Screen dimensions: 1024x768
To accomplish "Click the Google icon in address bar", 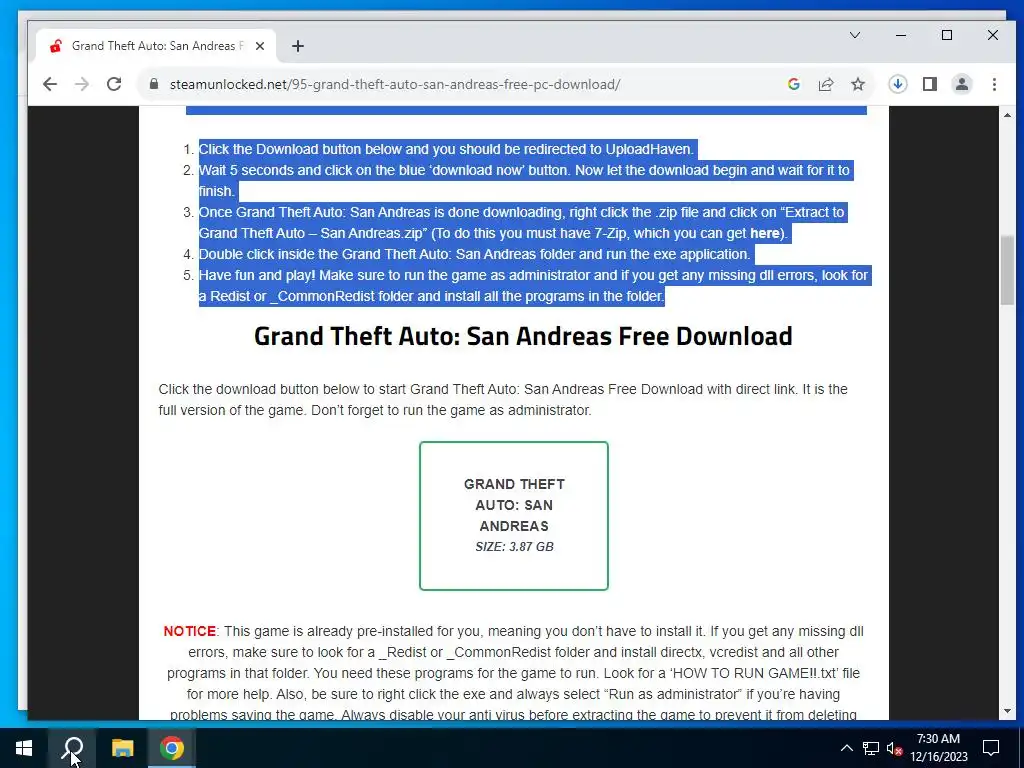I will point(793,84).
